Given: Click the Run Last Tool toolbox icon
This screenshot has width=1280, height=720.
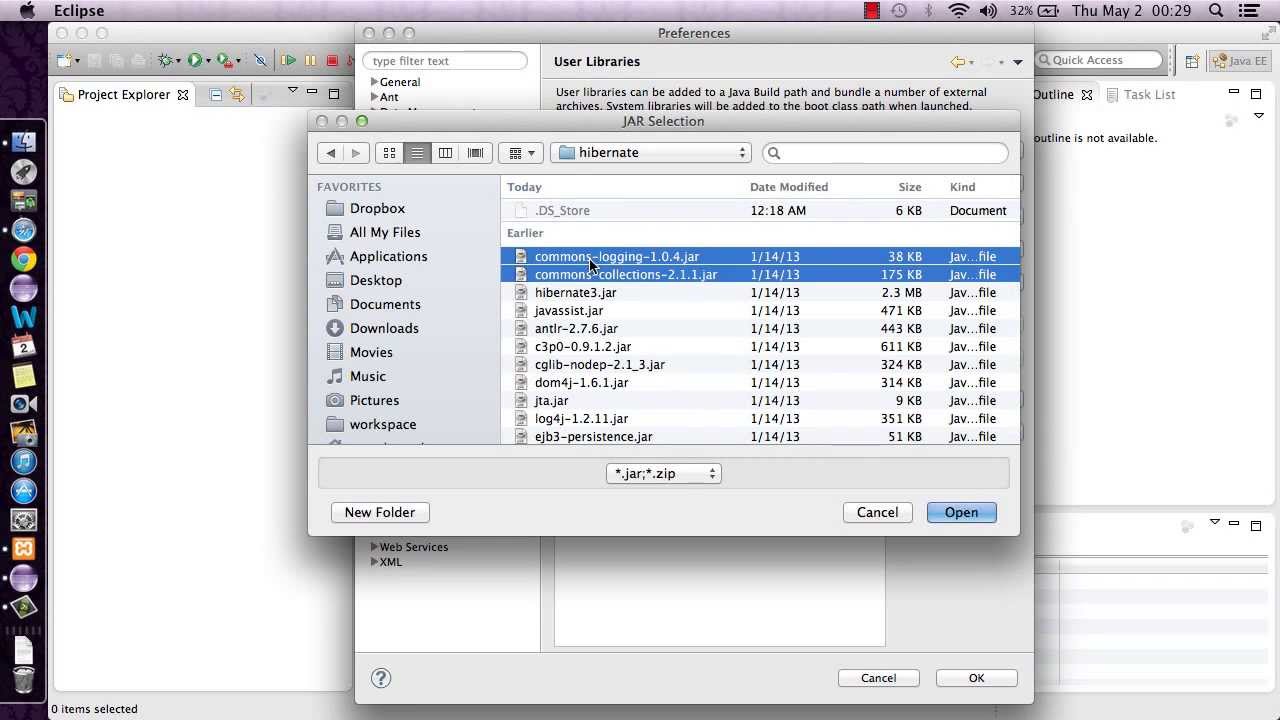Looking at the screenshot, I should coord(225,61).
